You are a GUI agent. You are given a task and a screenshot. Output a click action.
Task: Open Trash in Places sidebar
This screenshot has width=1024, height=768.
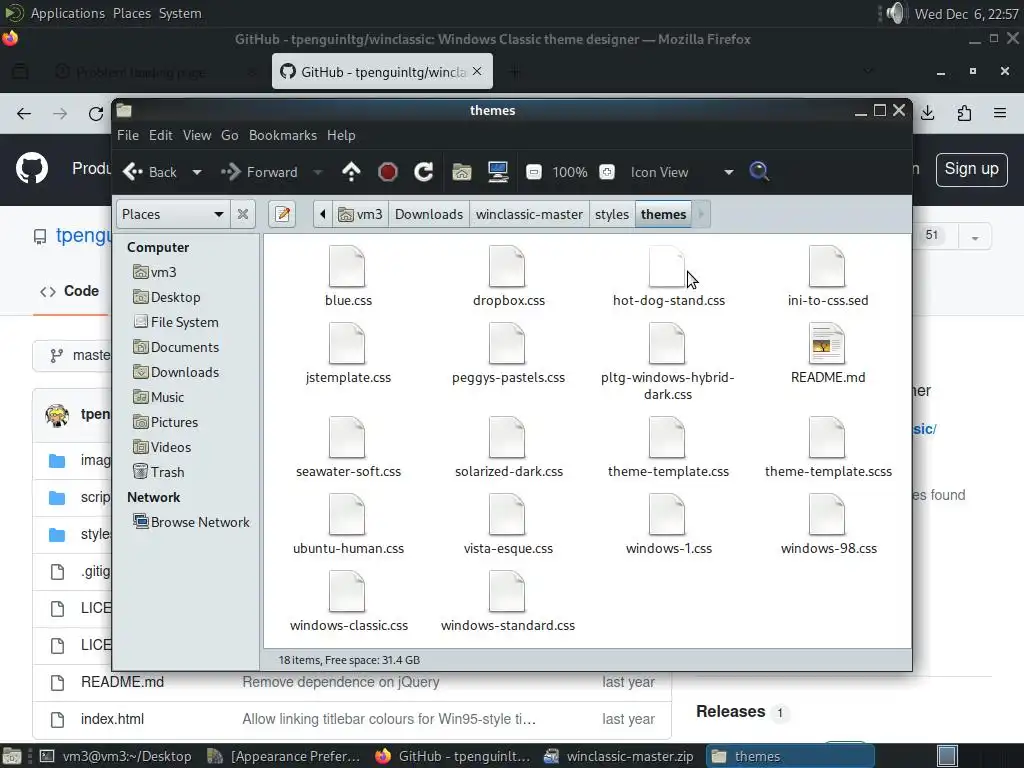[159, 472]
